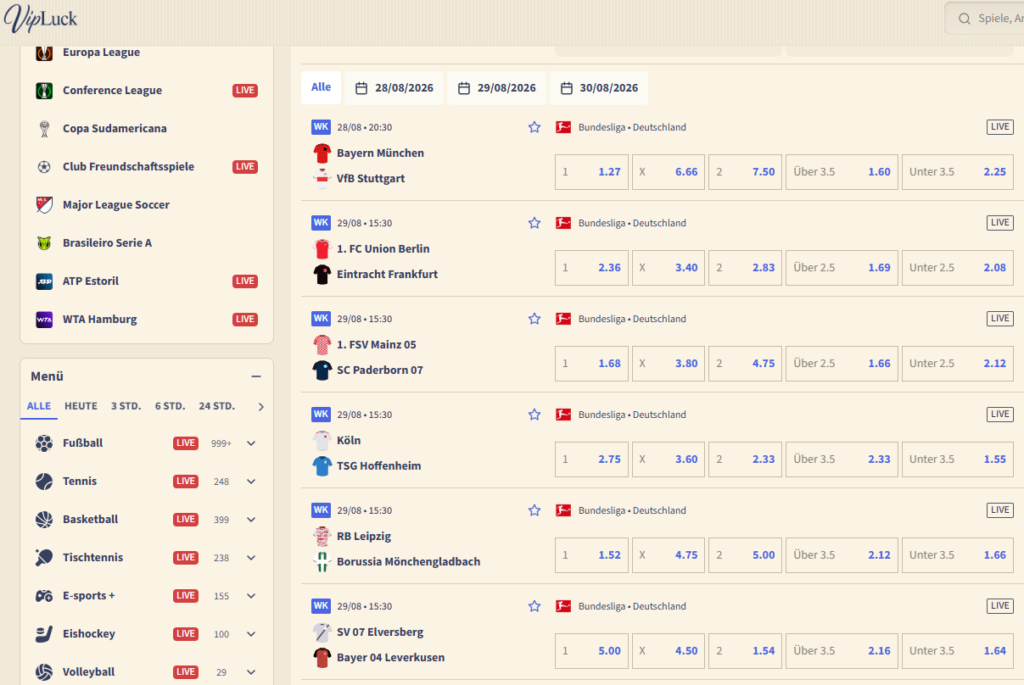Click the WK badge on Bayern München match
The image size is (1024, 685).
tap(321, 127)
